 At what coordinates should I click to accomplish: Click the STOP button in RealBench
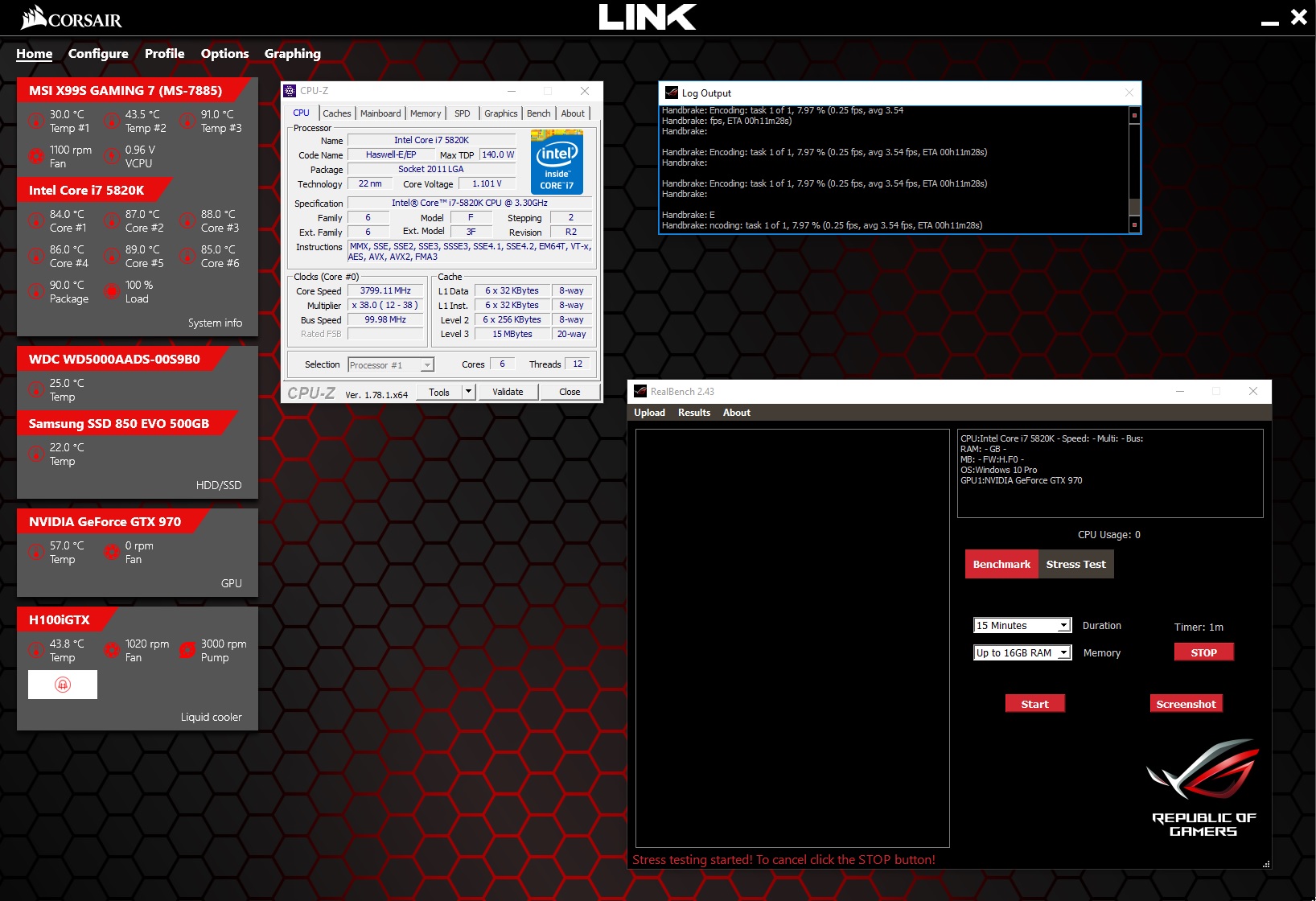click(x=1203, y=652)
